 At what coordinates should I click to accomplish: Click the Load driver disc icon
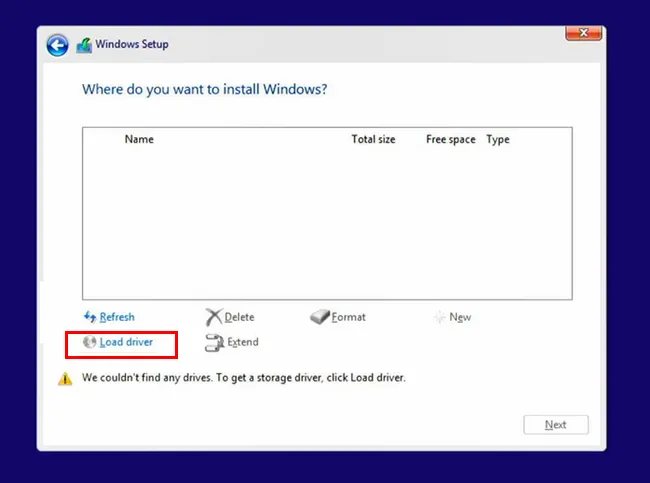89,342
